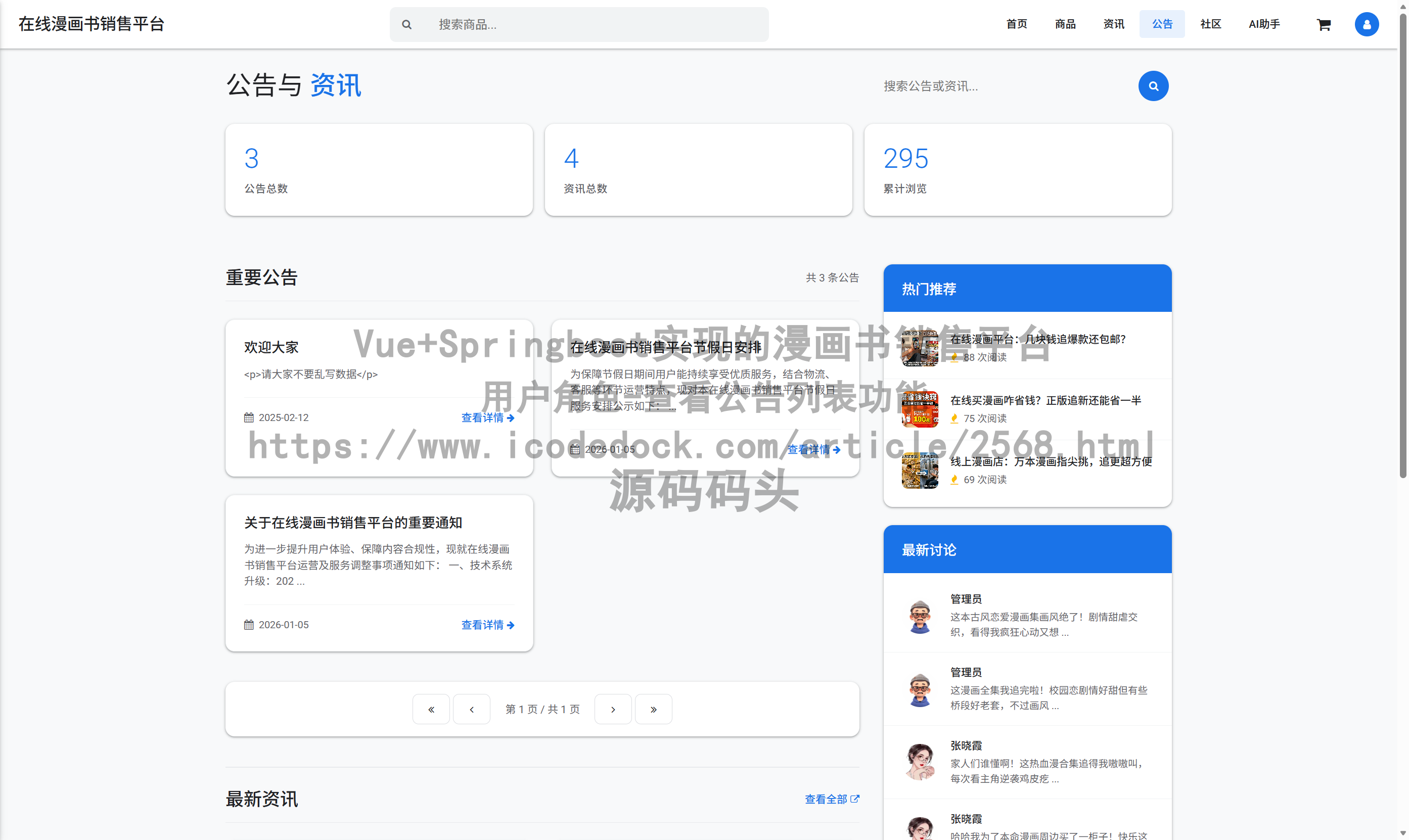The width and height of the screenshot is (1409, 840).
Task: Switch to the 公告 tab
Action: coord(1162,24)
